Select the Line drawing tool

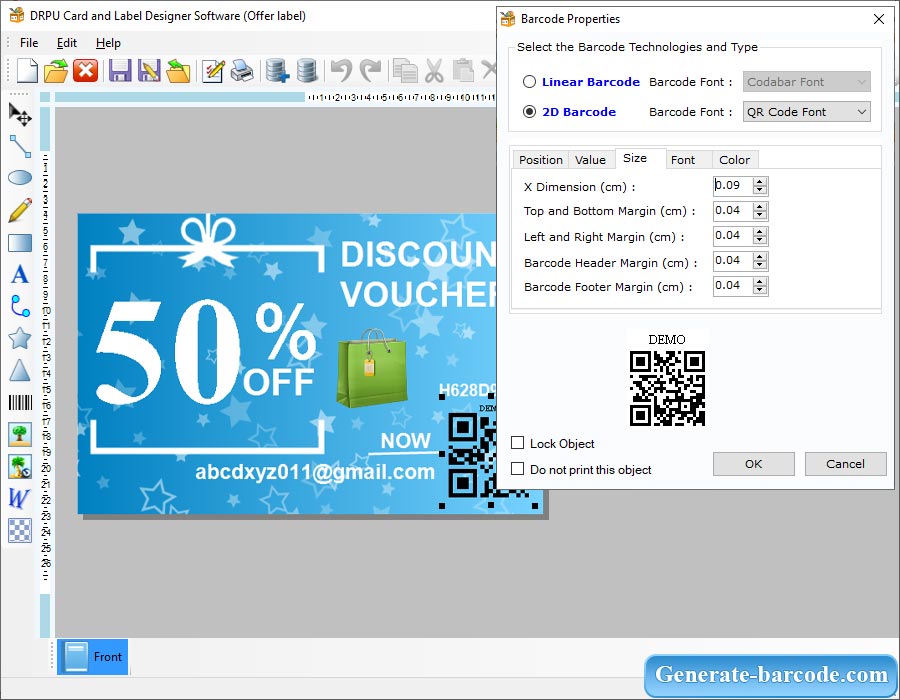(x=20, y=146)
